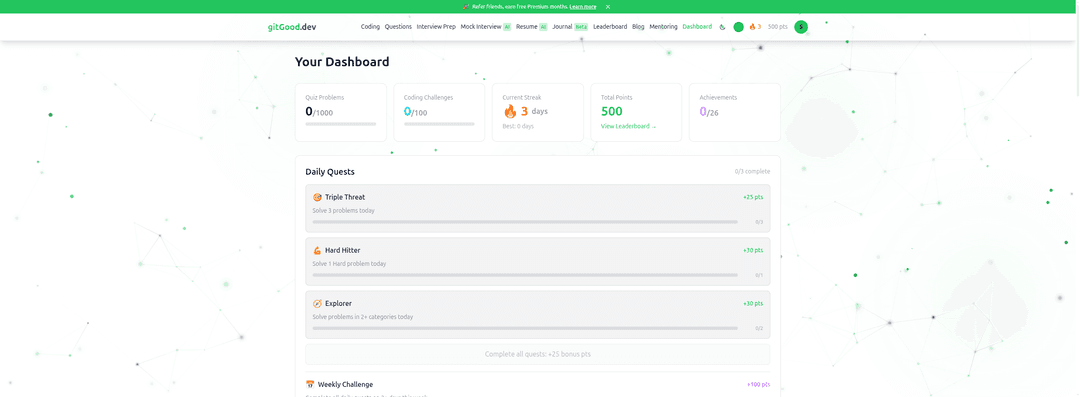Click the Current Streak flame icon
Image resolution: width=1080 pixels, height=397 pixels.
[510, 111]
